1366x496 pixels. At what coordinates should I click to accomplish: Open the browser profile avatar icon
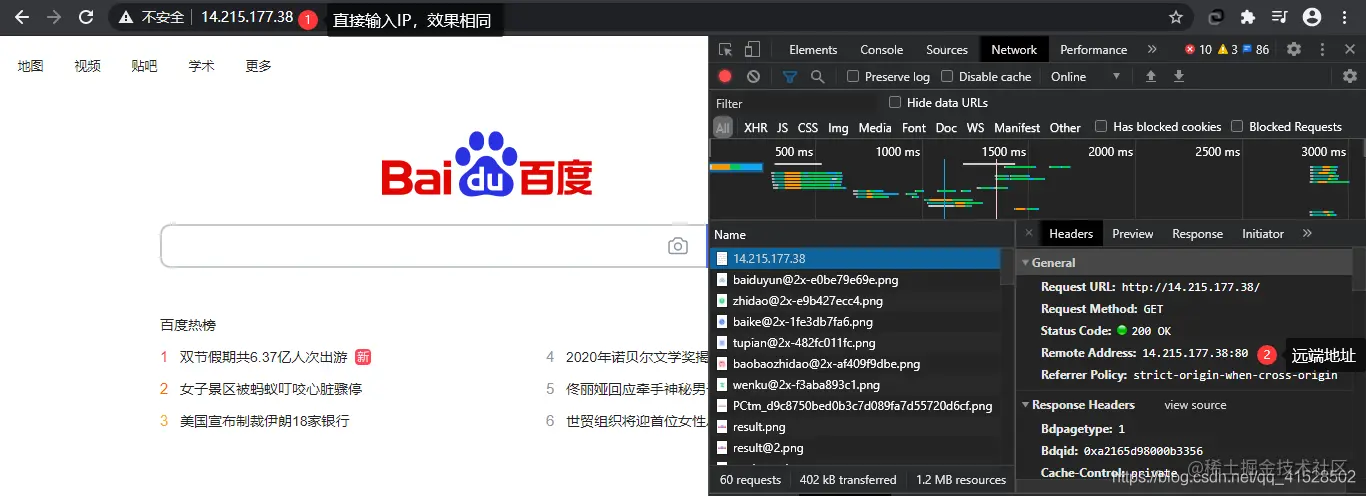(x=1312, y=17)
